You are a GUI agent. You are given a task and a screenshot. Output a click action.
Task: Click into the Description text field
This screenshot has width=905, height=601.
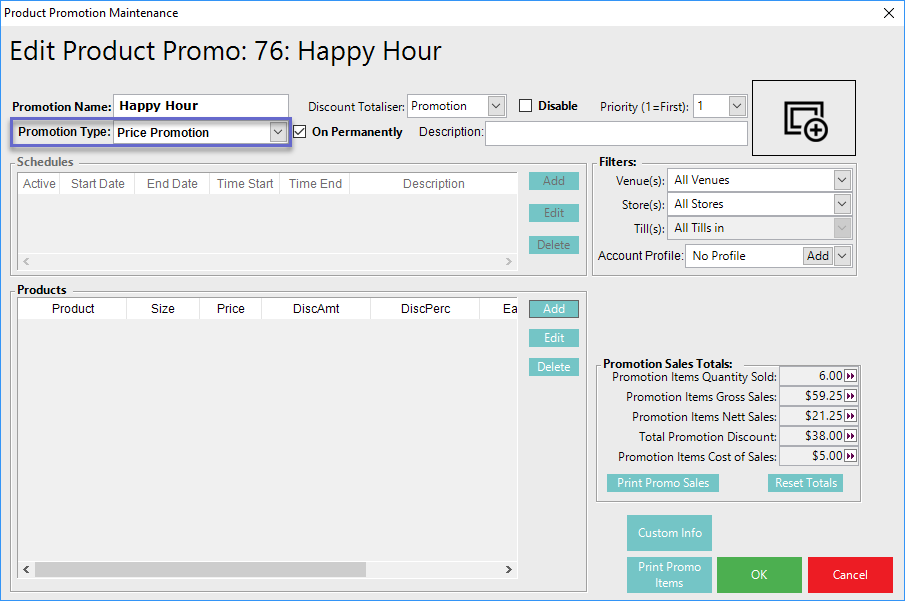click(615, 133)
